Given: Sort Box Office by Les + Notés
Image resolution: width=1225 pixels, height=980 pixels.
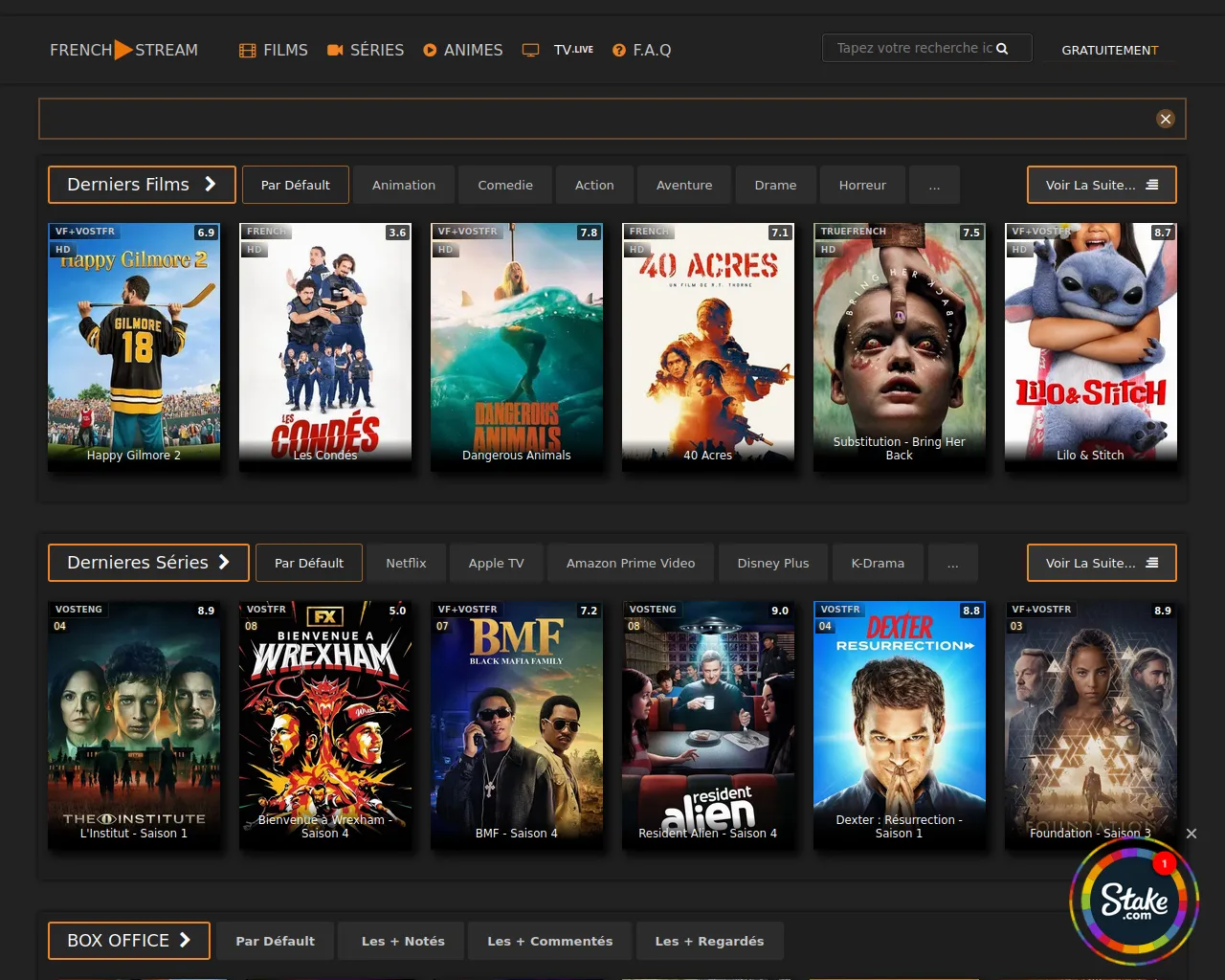Looking at the screenshot, I should 403,941.
